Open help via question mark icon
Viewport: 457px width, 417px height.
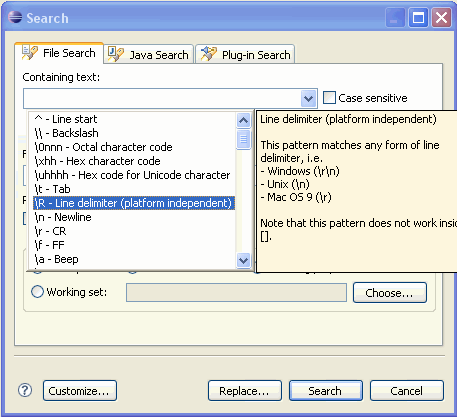[25, 390]
